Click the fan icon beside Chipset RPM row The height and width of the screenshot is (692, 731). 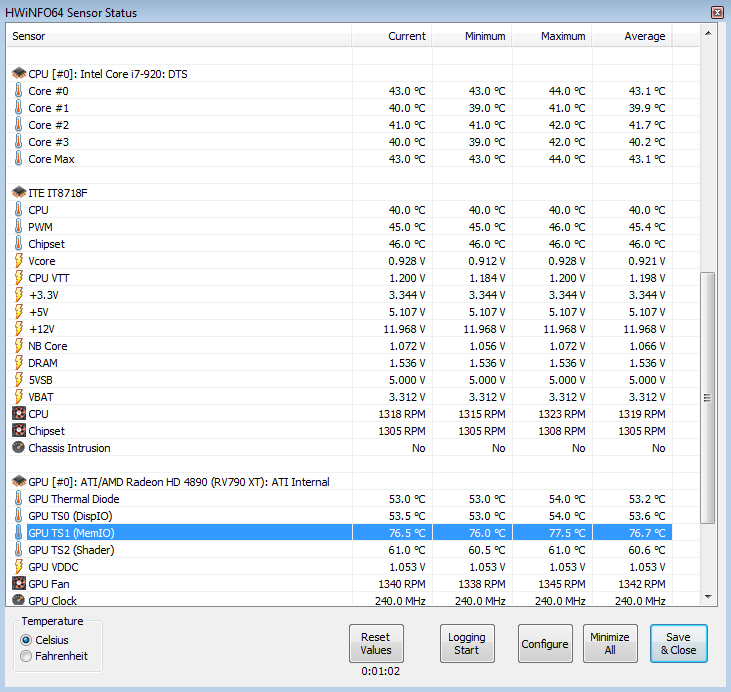click(x=19, y=430)
